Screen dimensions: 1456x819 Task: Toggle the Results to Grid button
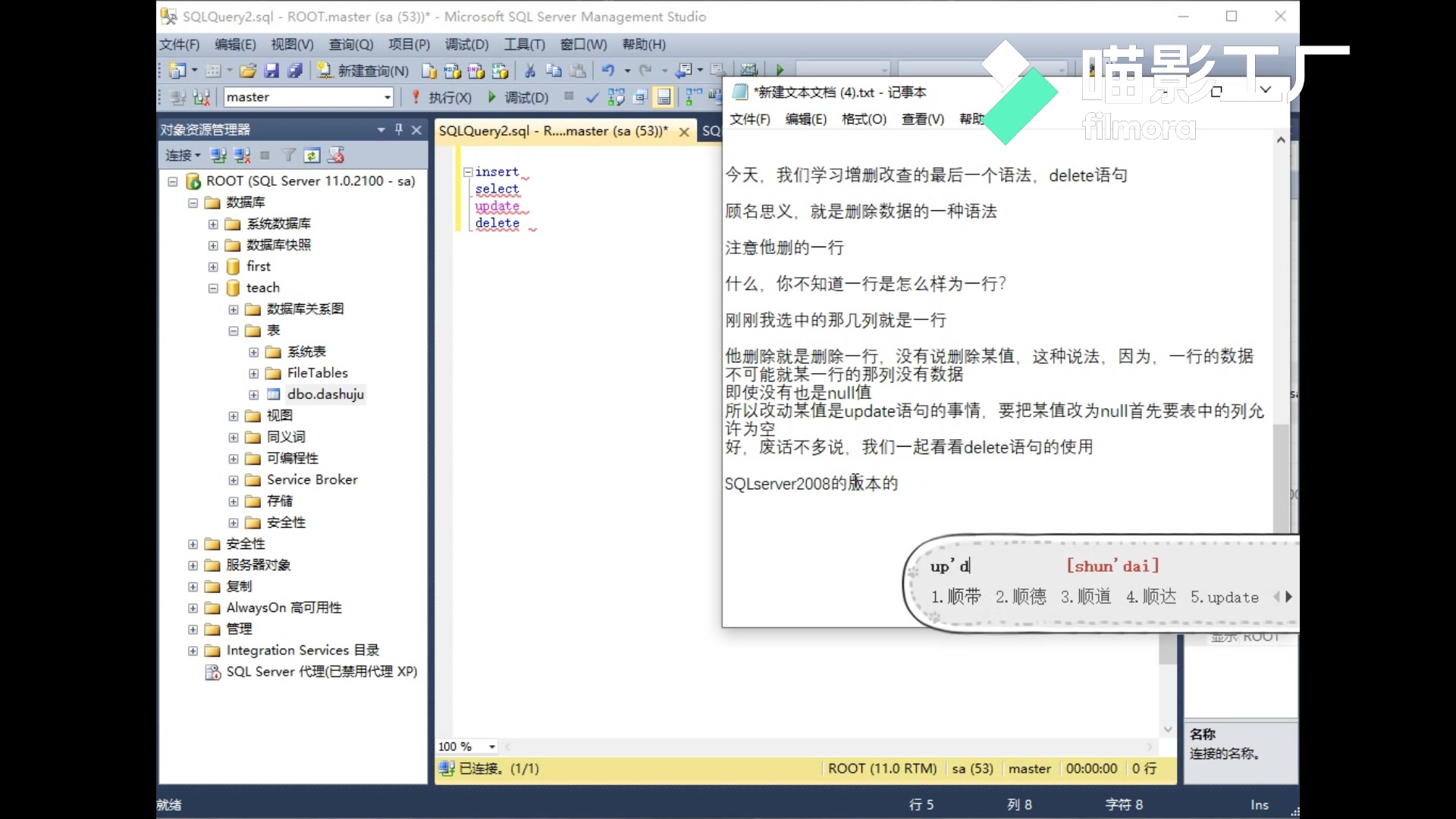pos(664,97)
